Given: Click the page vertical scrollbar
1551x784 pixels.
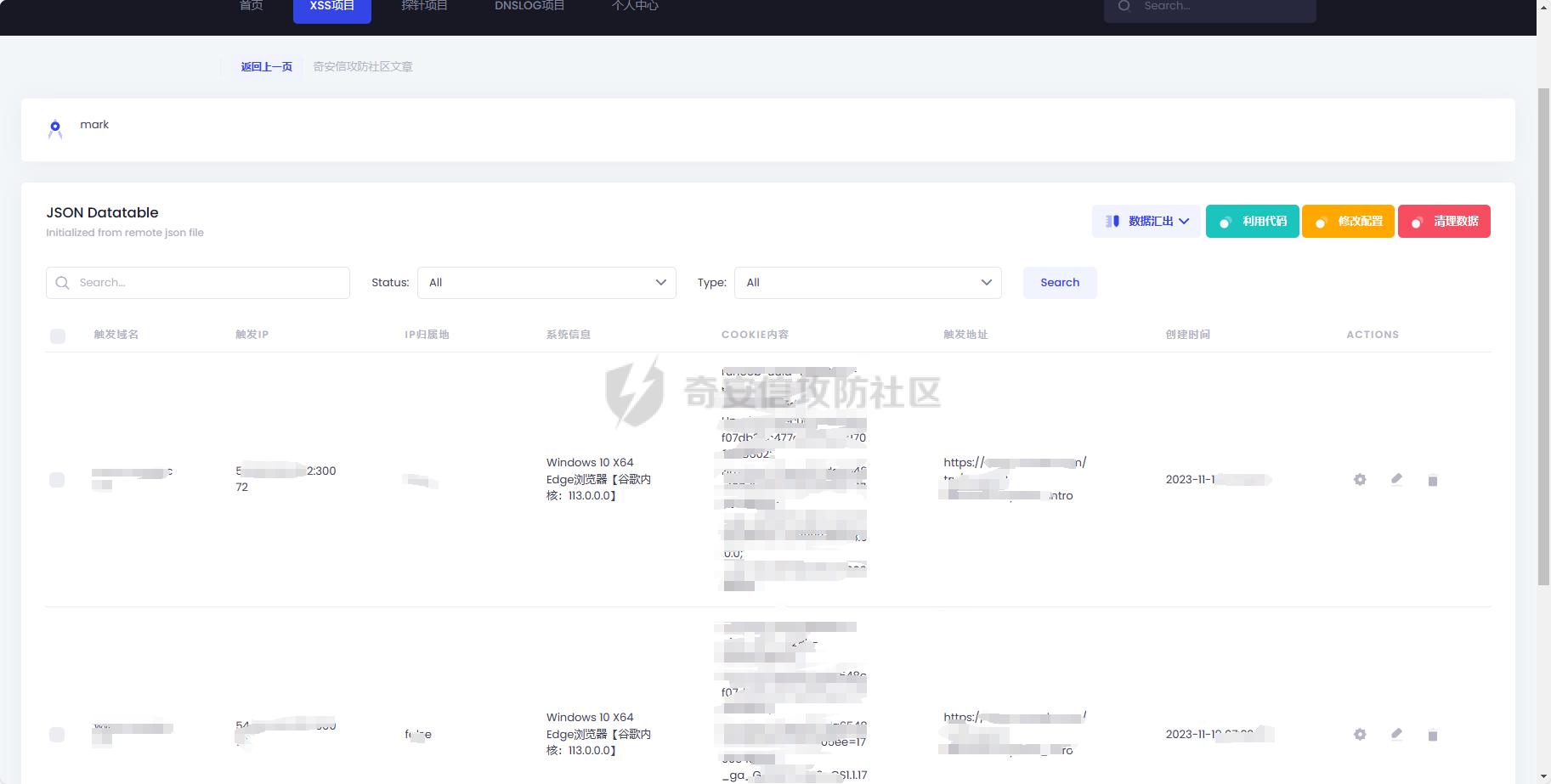Looking at the screenshot, I should pos(1543,340).
